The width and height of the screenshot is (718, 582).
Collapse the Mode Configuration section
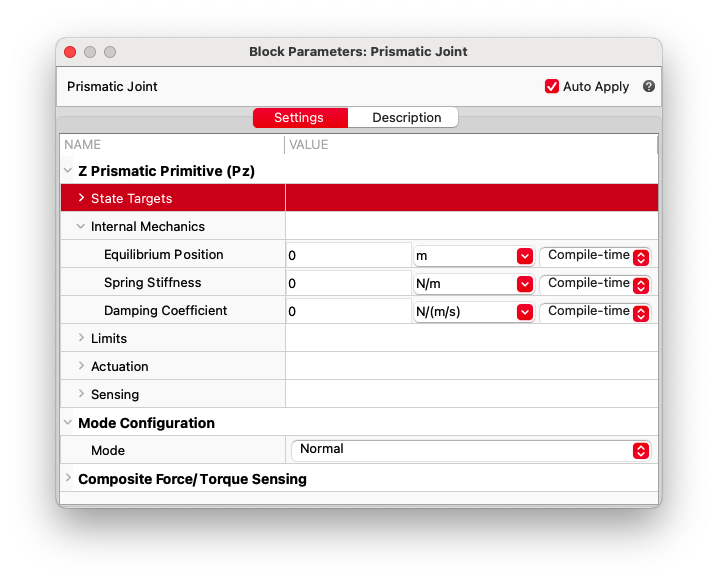click(68, 422)
